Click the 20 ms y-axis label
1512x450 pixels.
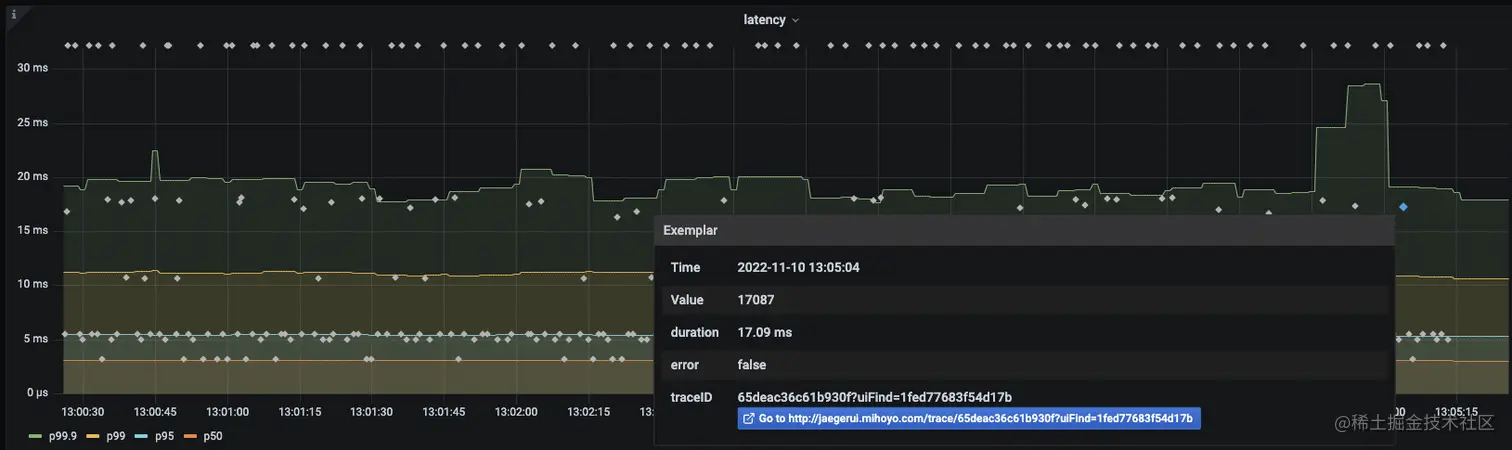(33, 176)
